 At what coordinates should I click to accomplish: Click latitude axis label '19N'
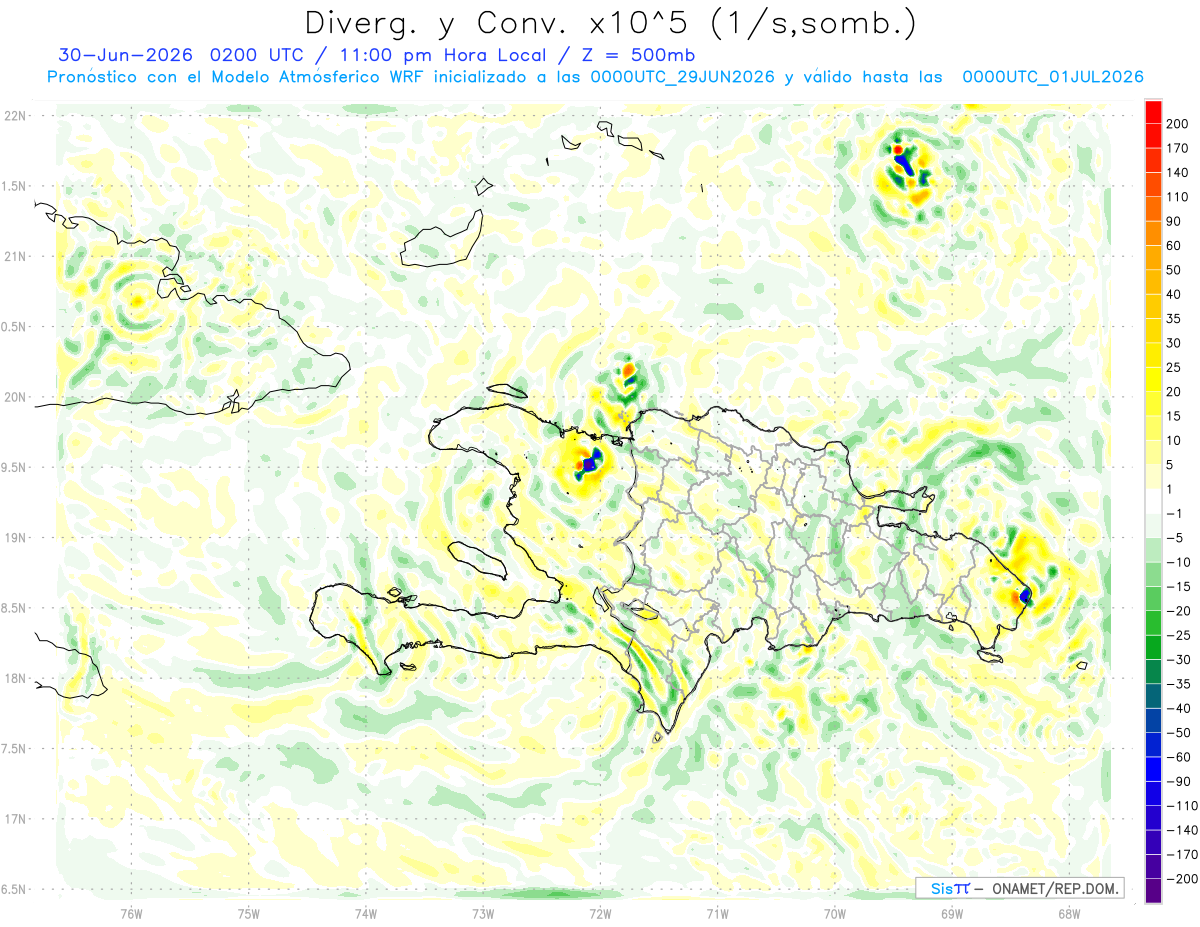click(15, 538)
